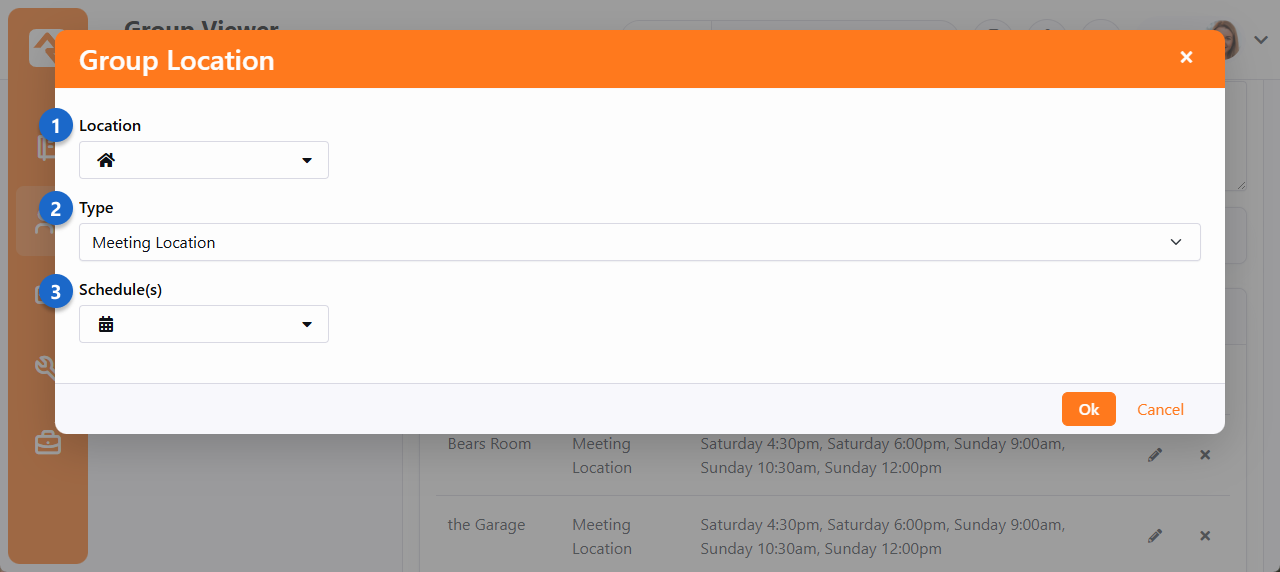Open the briefcase icon in left sidebar
This screenshot has height=572, width=1280.
48,442
